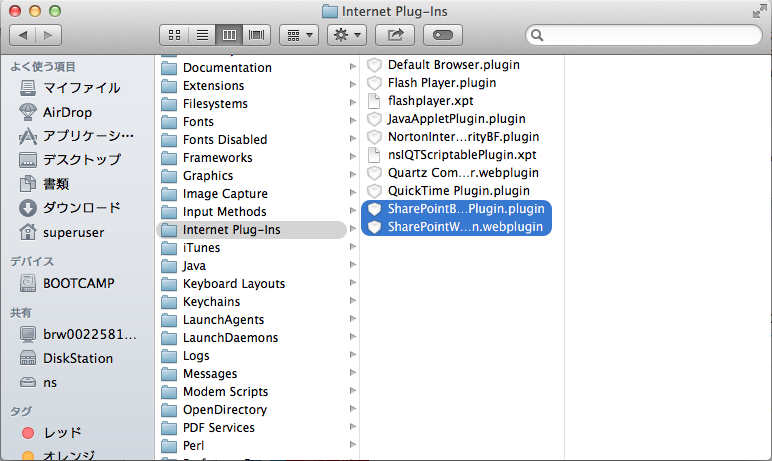The image size is (772, 461).
Task: Expand the LaunchAgents folder arrow
Action: pos(353,319)
